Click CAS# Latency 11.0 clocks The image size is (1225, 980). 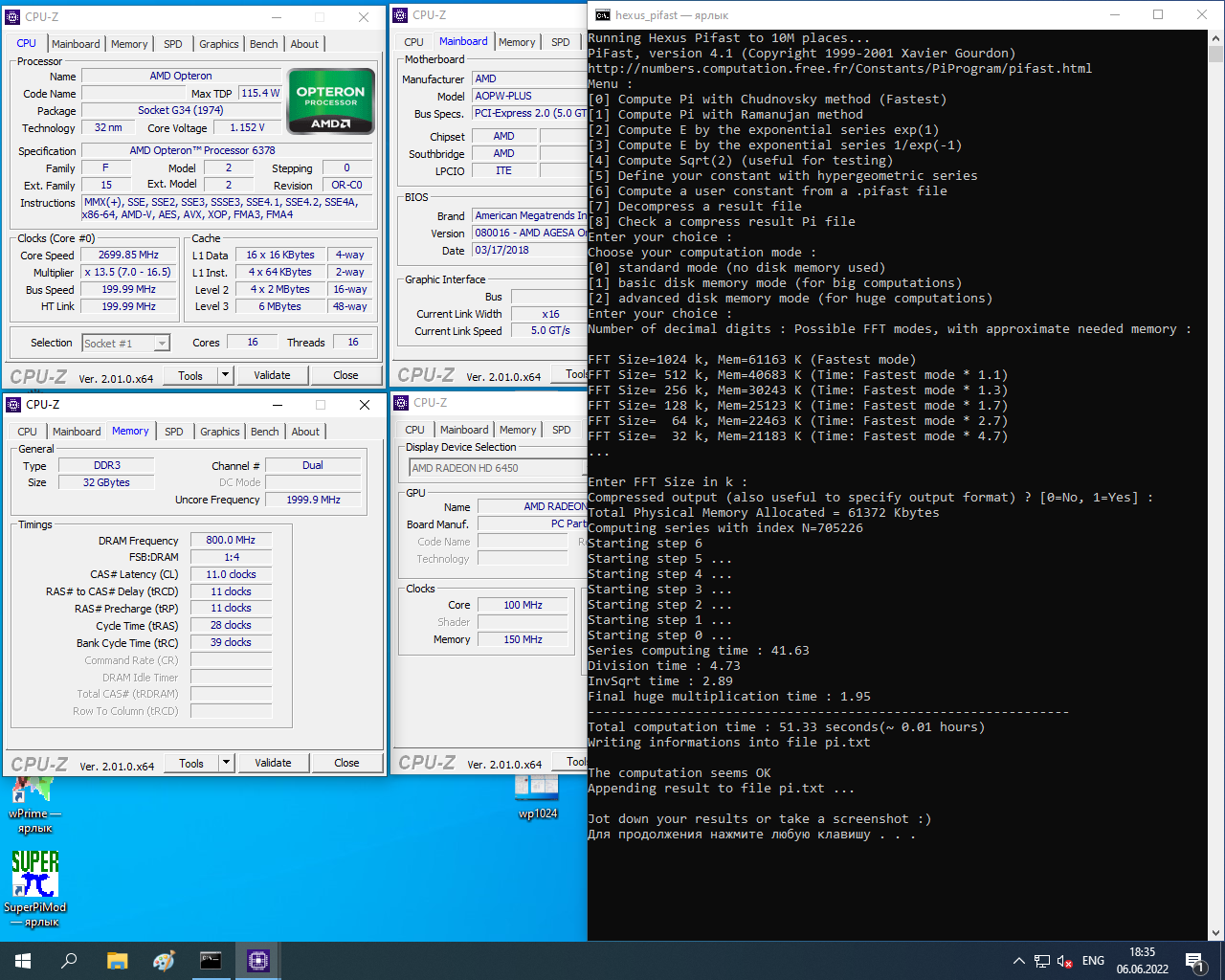[231, 574]
